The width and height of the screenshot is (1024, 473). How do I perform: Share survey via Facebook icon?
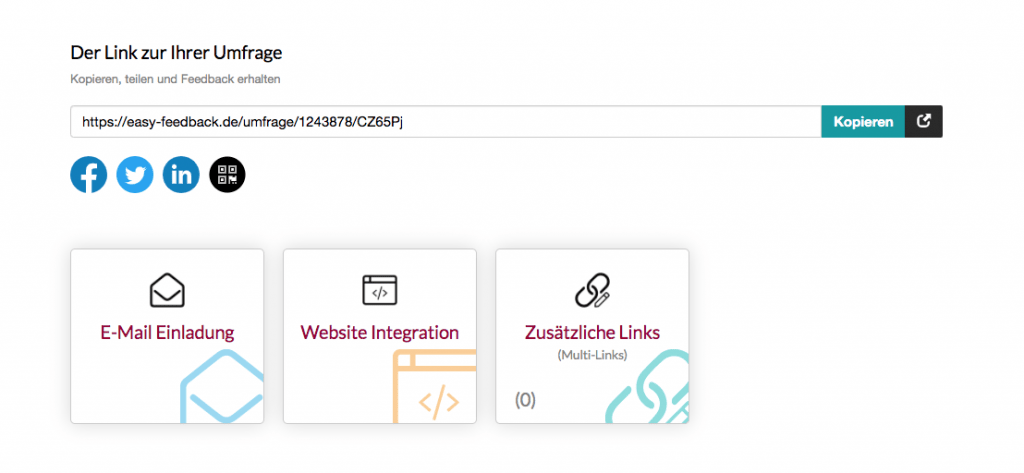88,175
